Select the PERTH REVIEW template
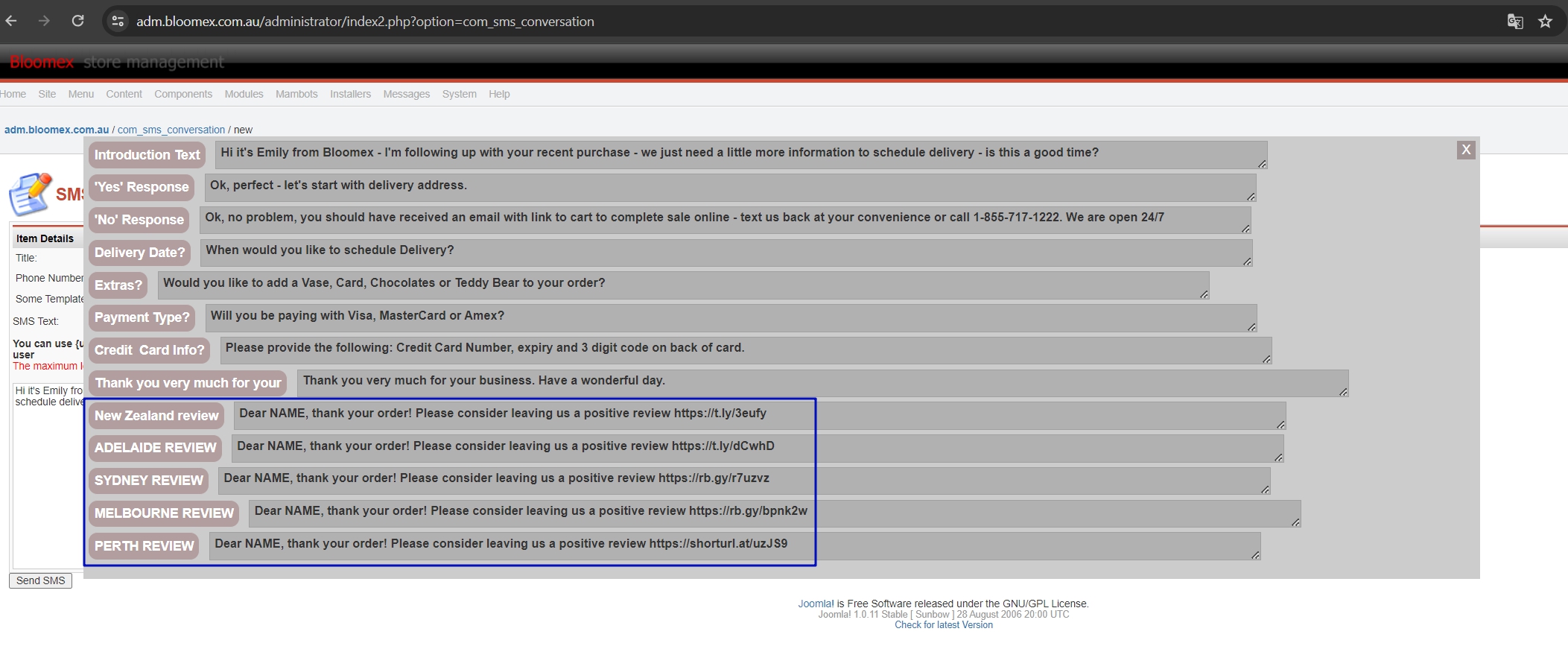Screen dimensions: 1568x646 [x=144, y=546]
